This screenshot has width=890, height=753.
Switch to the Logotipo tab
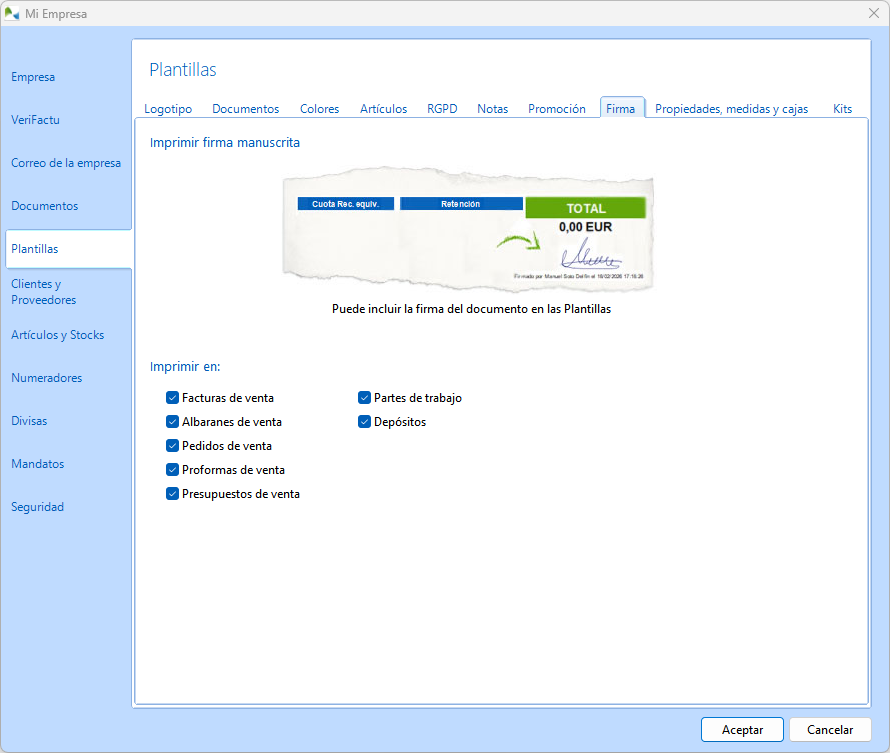pyautogui.click(x=168, y=109)
